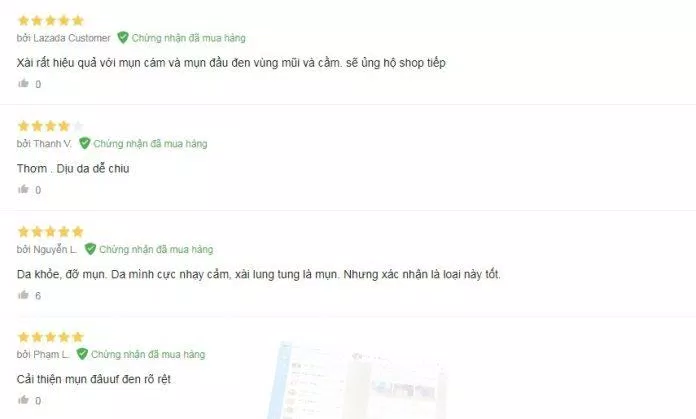Click faded thumbnail image beside Phạm L.'s review
The width and height of the screenshot is (696, 419).
[357, 380]
